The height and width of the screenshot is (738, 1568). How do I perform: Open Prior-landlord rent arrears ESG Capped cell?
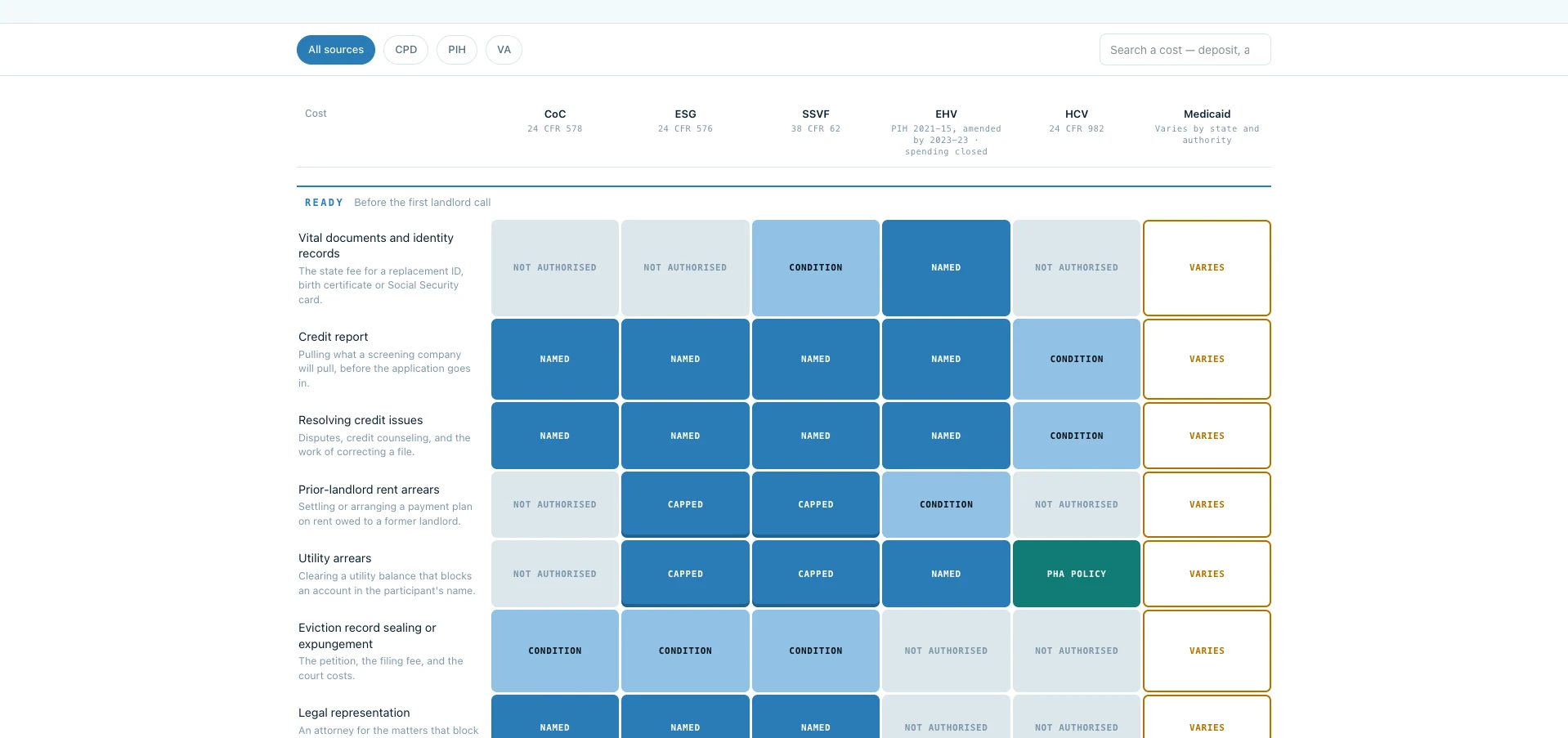(x=685, y=504)
